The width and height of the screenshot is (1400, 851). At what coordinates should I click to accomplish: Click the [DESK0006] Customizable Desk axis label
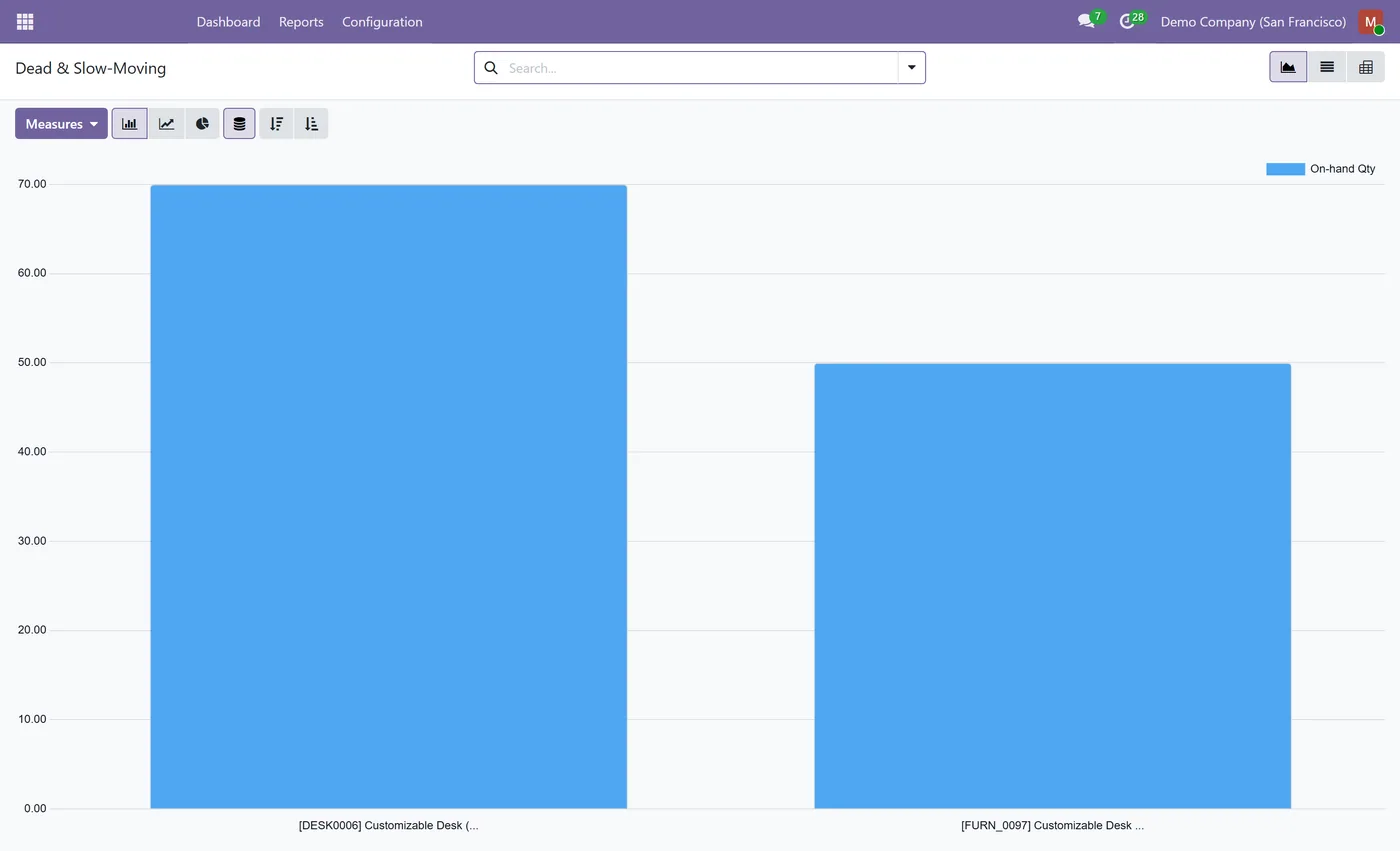[x=388, y=826]
